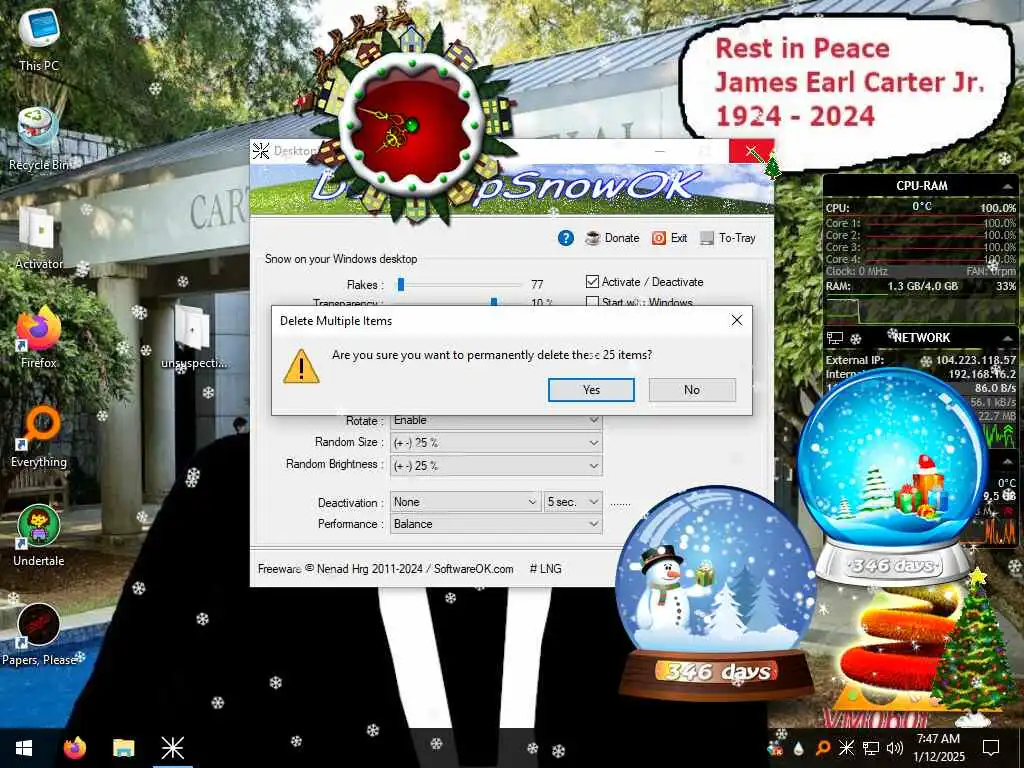Launch Firefox from the desktop shortcut
This screenshot has height=768, width=1024.
tap(39, 337)
